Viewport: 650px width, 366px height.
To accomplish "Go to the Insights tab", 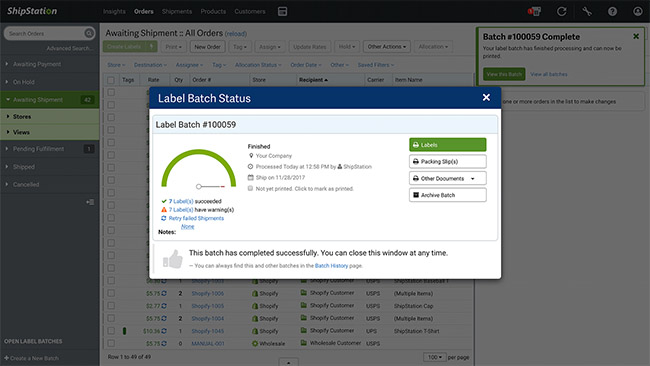I will pos(114,11).
